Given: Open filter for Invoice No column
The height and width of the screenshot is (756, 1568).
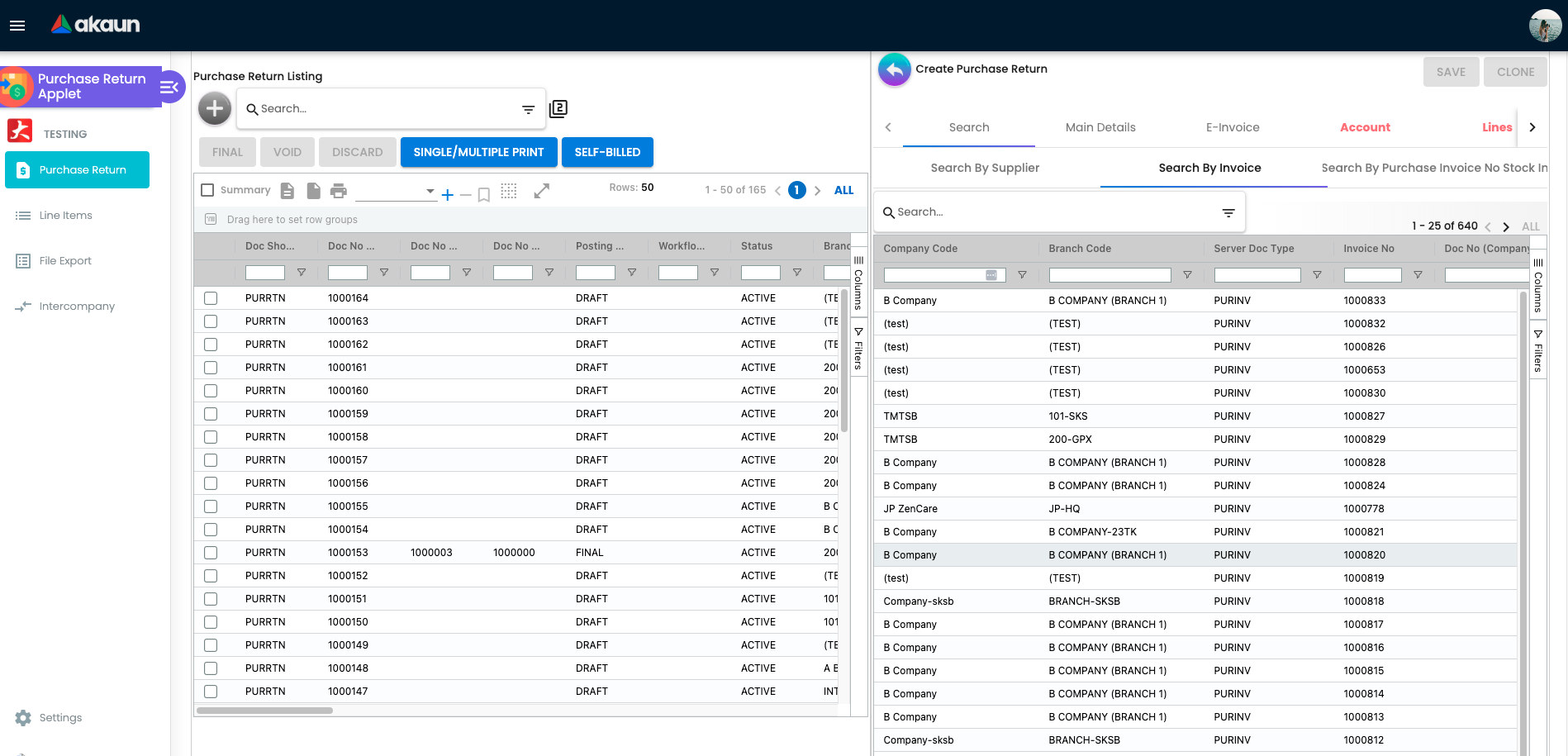Looking at the screenshot, I should [1418, 275].
